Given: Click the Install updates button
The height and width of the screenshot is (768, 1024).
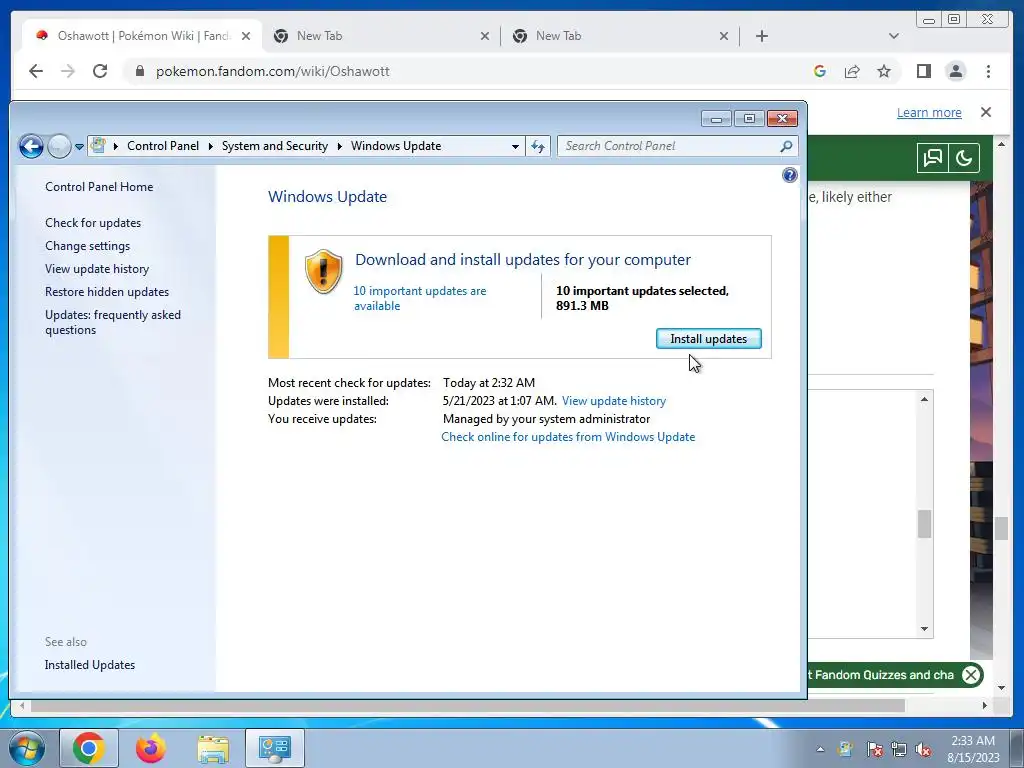Looking at the screenshot, I should [x=709, y=339].
